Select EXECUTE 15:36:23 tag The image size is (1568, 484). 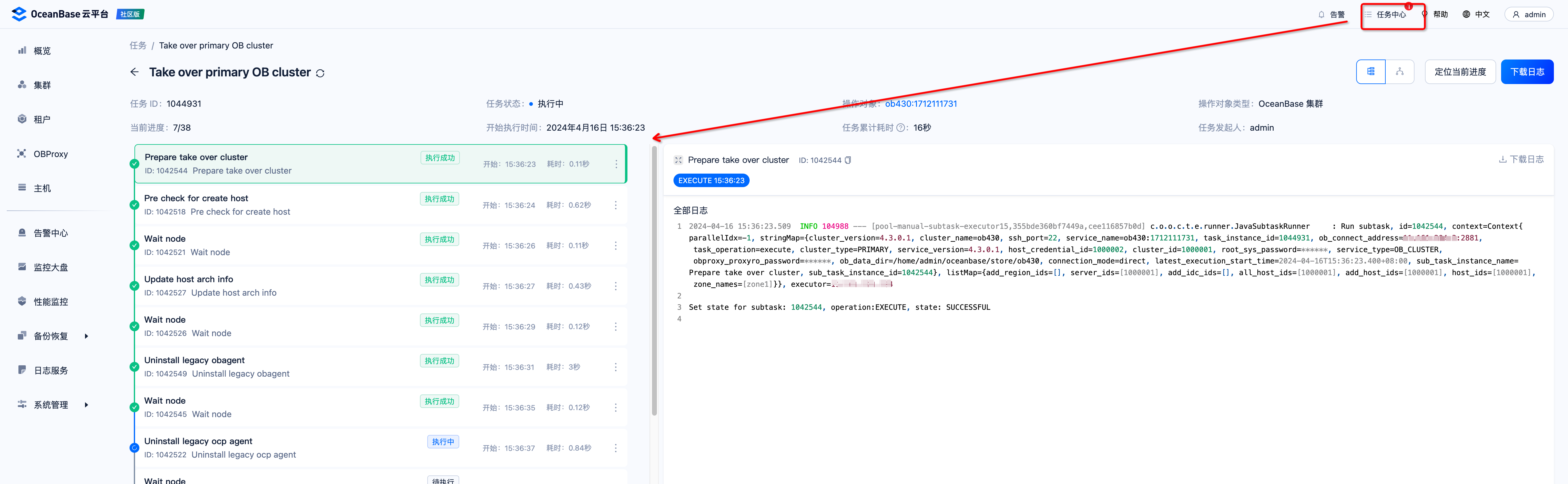(x=711, y=181)
